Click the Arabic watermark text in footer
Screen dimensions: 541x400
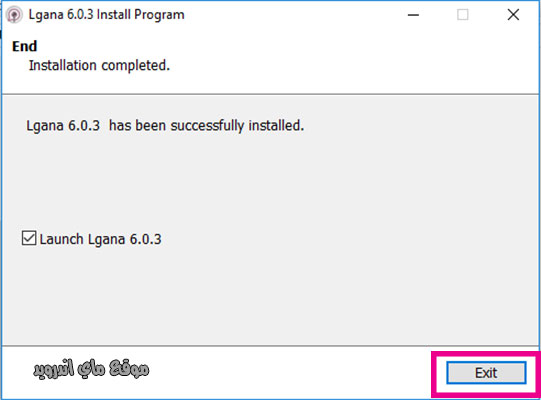pyautogui.click(x=91, y=369)
